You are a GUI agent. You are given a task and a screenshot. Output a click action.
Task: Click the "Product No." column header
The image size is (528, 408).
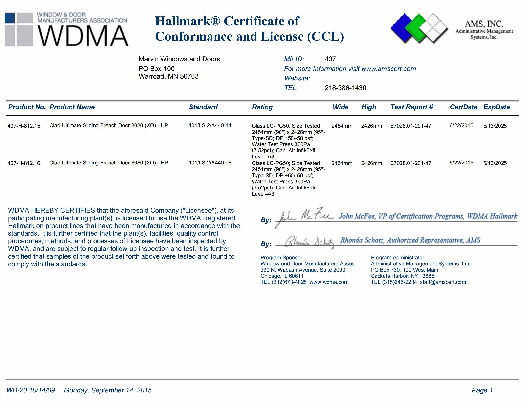(27, 107)
